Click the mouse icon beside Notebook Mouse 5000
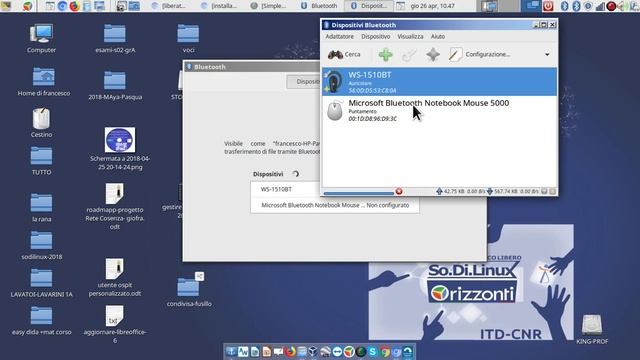Image resolution: width=640 pixels, height=360 pixels. 335,111
